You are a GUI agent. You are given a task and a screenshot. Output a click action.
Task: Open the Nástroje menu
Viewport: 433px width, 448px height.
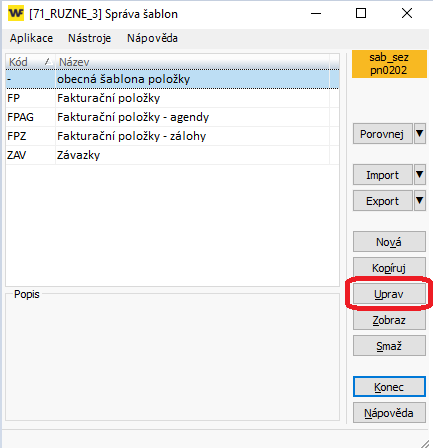pyautogui.click(x=89, y=38)
